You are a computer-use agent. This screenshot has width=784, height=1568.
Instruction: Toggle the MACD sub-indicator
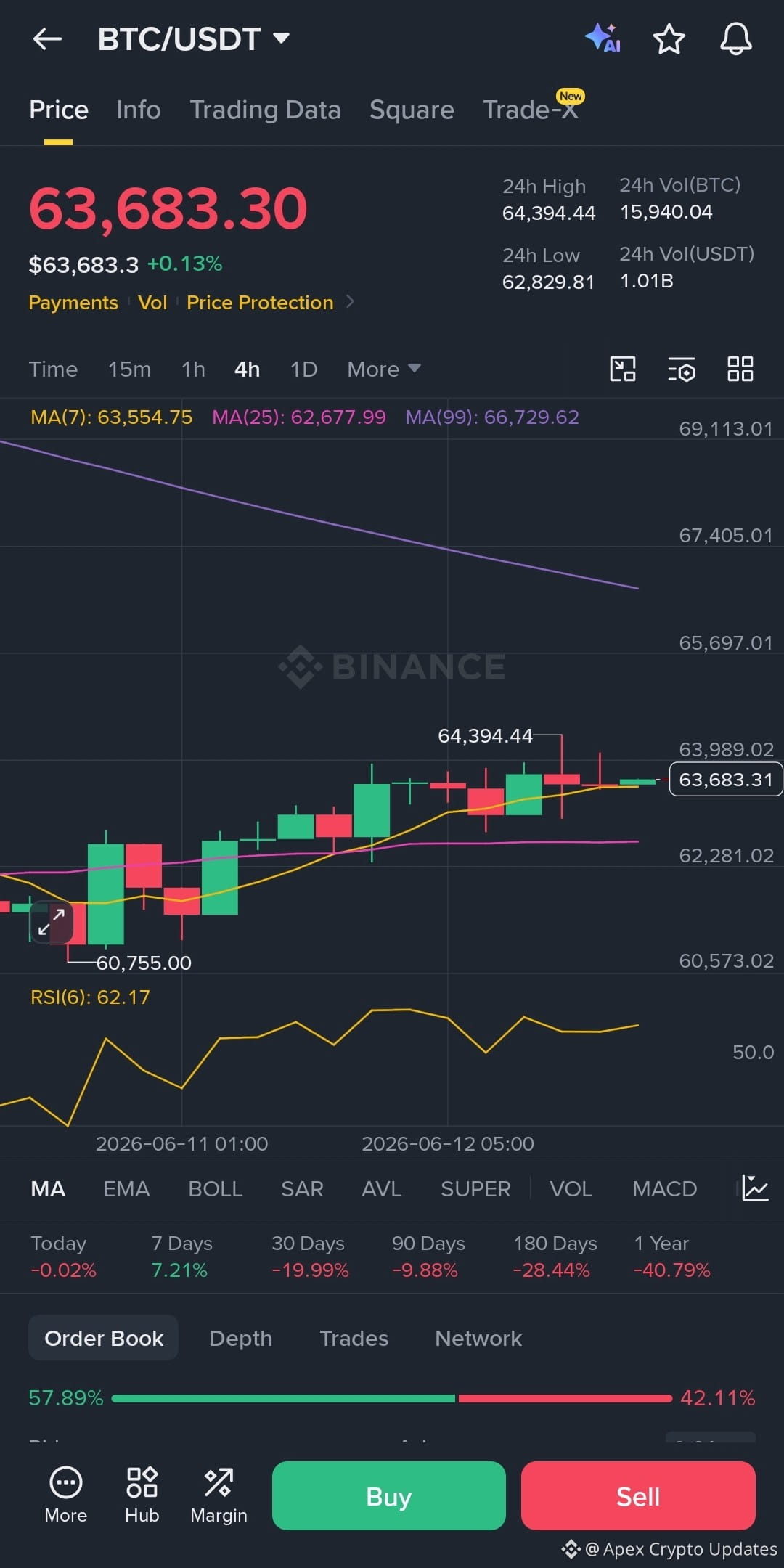click(664, 1188)
